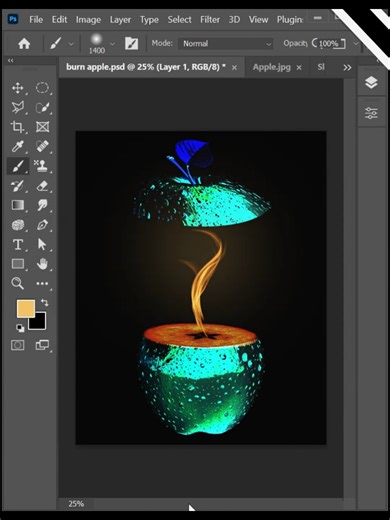
Task: Open the brush tool preset picker arrow
Action: click(x=71, y=44)
